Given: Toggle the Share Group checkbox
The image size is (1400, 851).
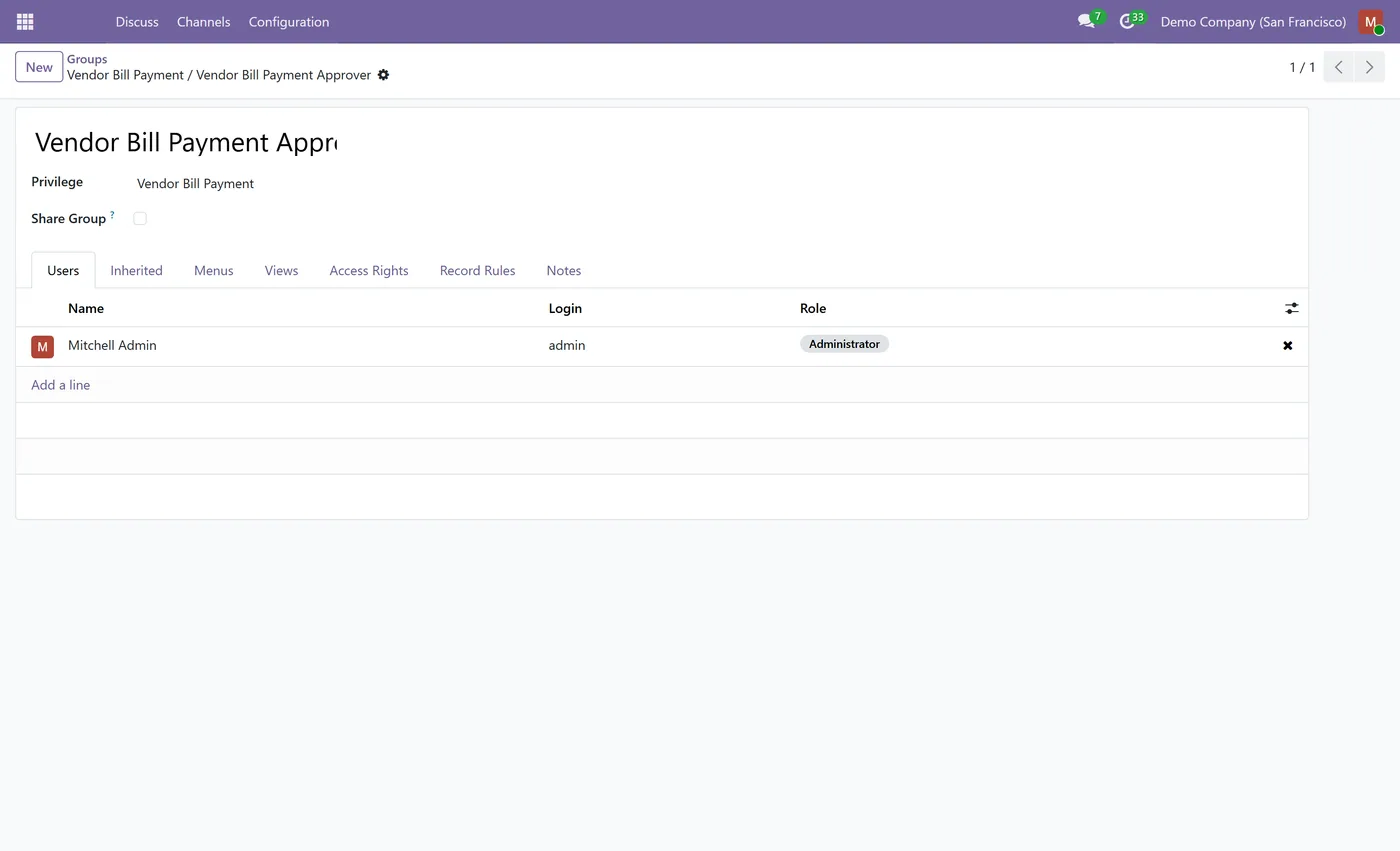Looking at the screenshot, I should click(x=140, y=218).
